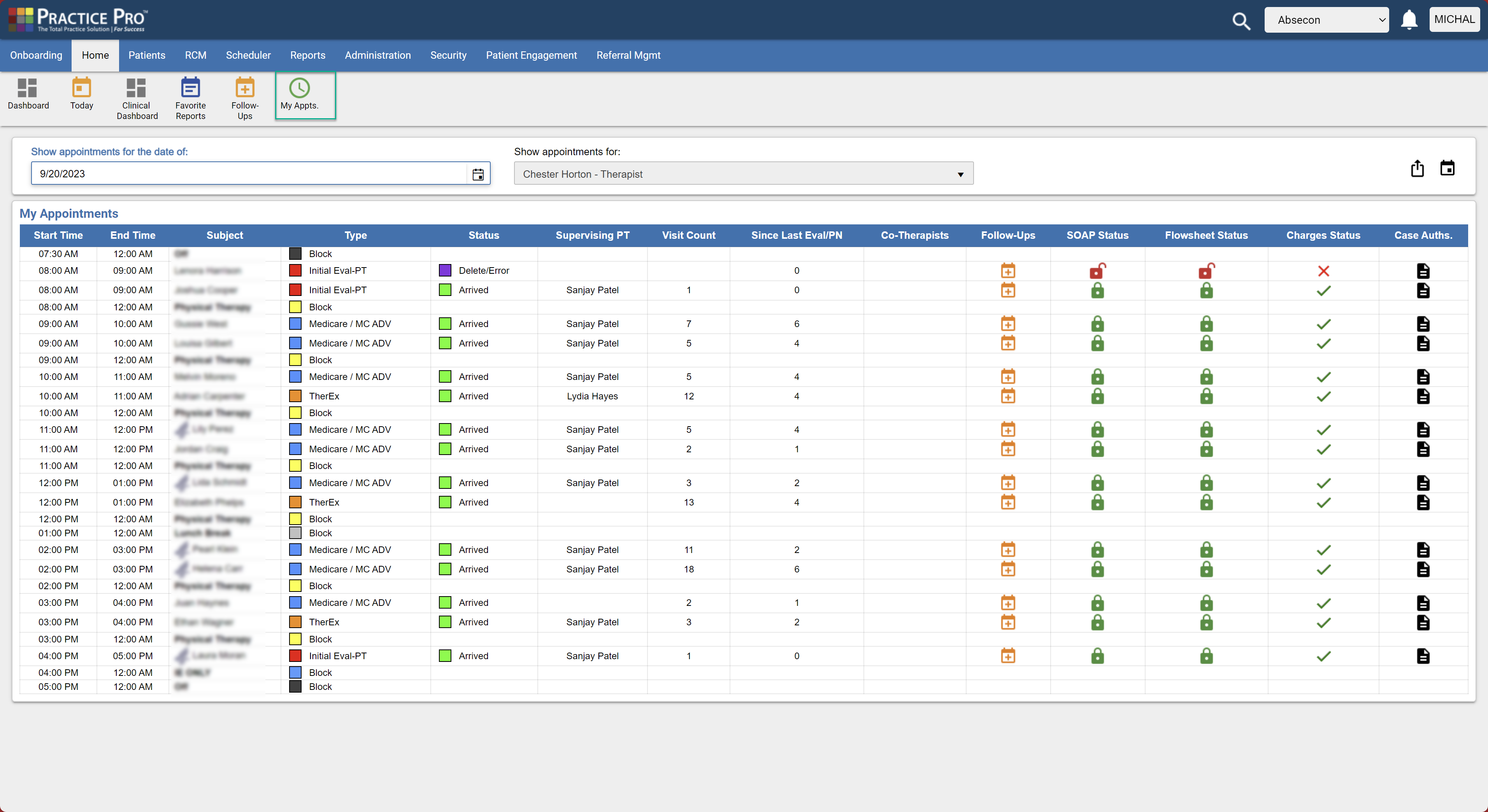
Task: Click the Type color swatch on a TherEx row
Action: (297, 396)
